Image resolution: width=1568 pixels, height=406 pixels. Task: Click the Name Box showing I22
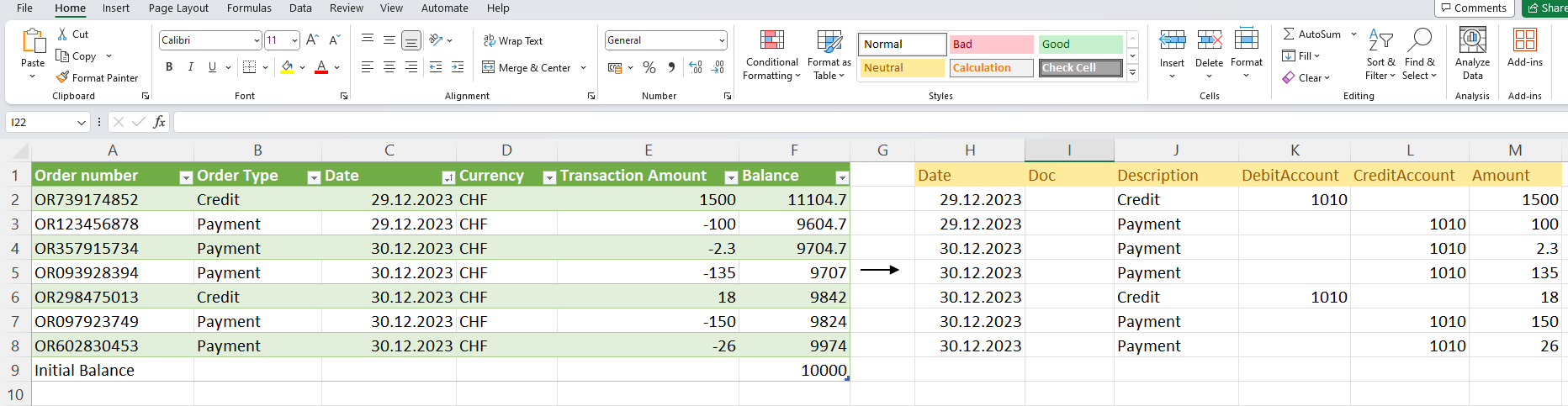(x=40, y=122)
